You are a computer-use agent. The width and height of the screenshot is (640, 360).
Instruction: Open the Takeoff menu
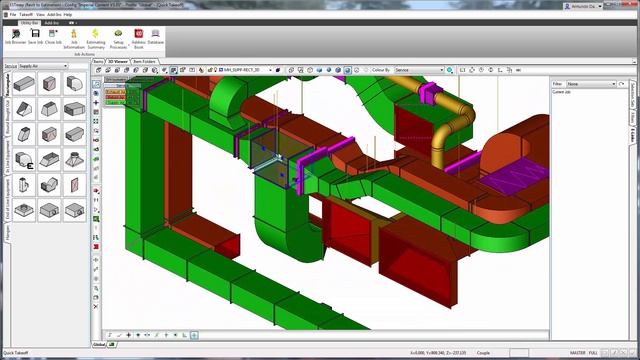coord(26,14)
